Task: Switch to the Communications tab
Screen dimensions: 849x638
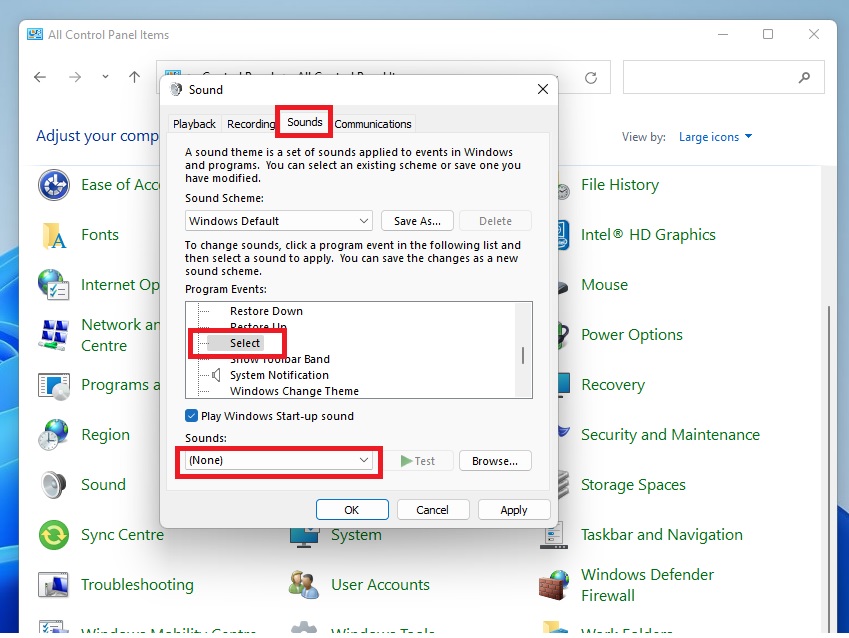Action: pyautogui.click(x=373, y=124)
